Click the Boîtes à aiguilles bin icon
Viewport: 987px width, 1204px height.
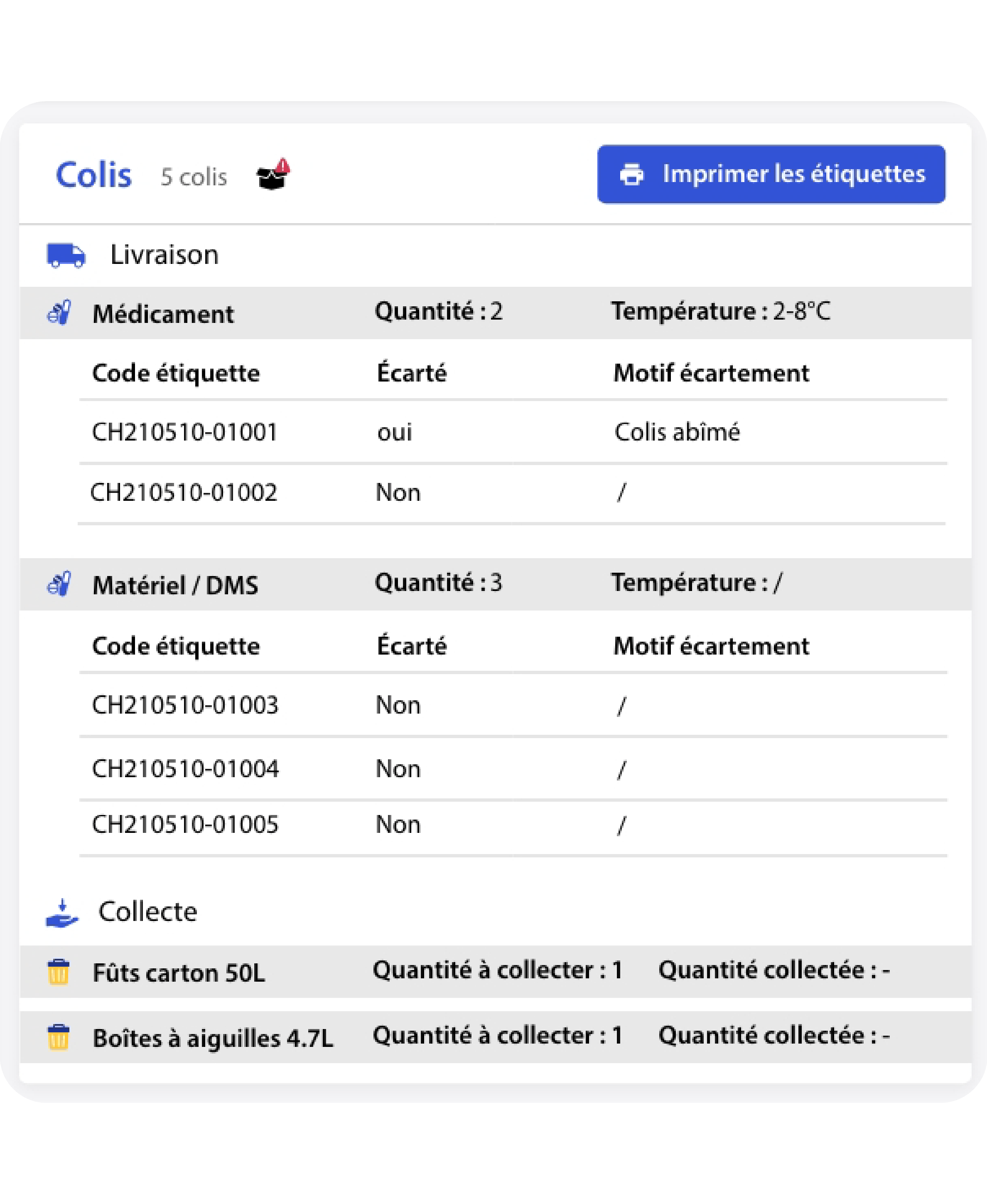(x=58, y=1037)
